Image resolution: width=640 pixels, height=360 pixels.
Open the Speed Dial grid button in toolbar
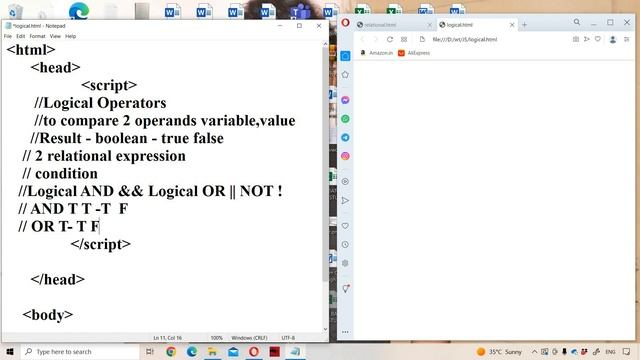click(x=404, y=39)
